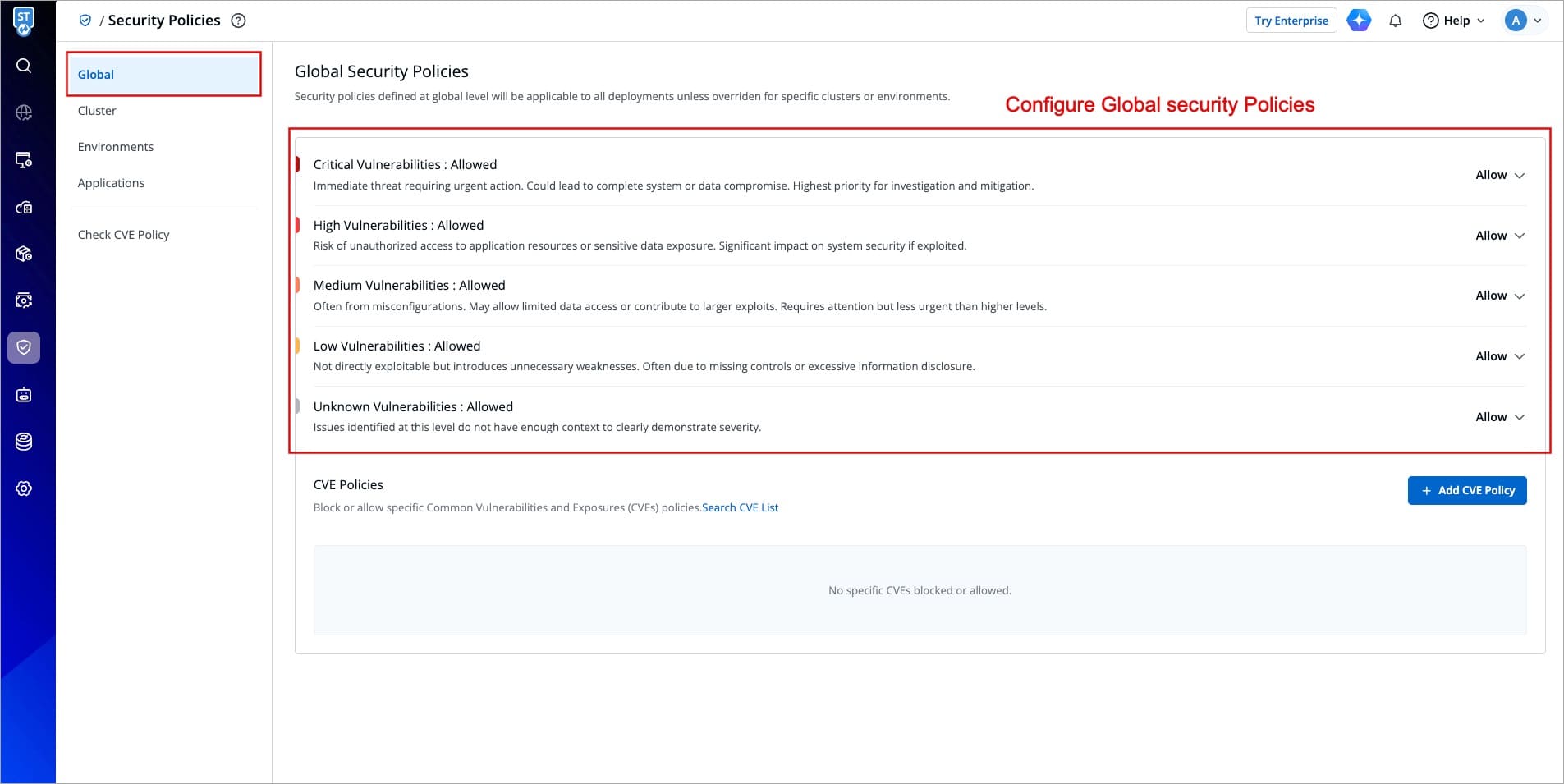Expand the Critical Vulnerabilities Allow dropdown

(1499, 175)
